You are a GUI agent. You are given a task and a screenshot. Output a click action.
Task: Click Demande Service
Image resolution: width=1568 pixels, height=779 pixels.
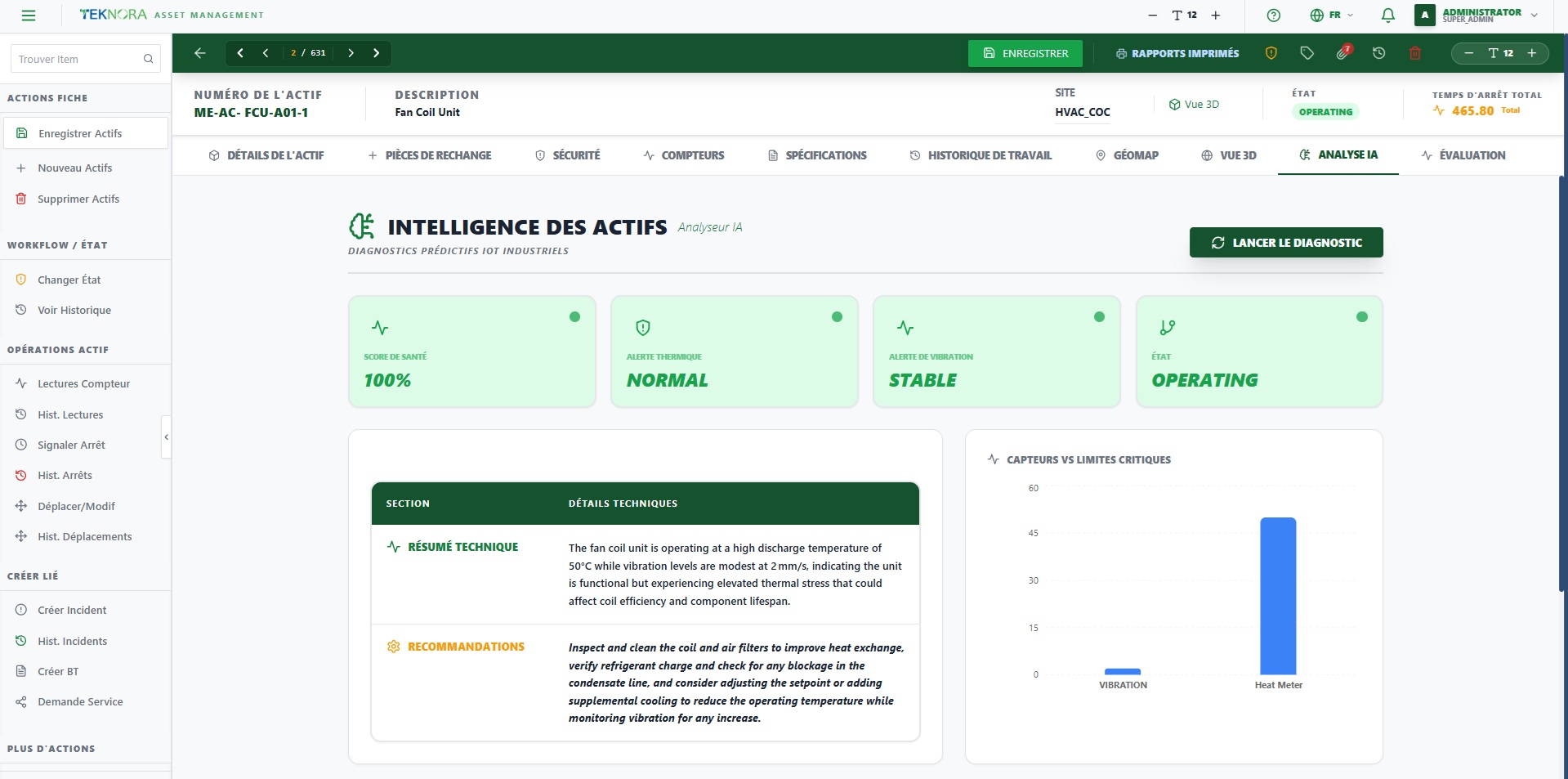point(80,701)
